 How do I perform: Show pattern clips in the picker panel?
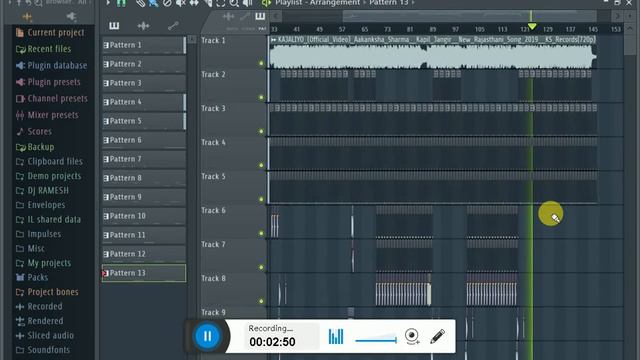click(x=114, y=26)
